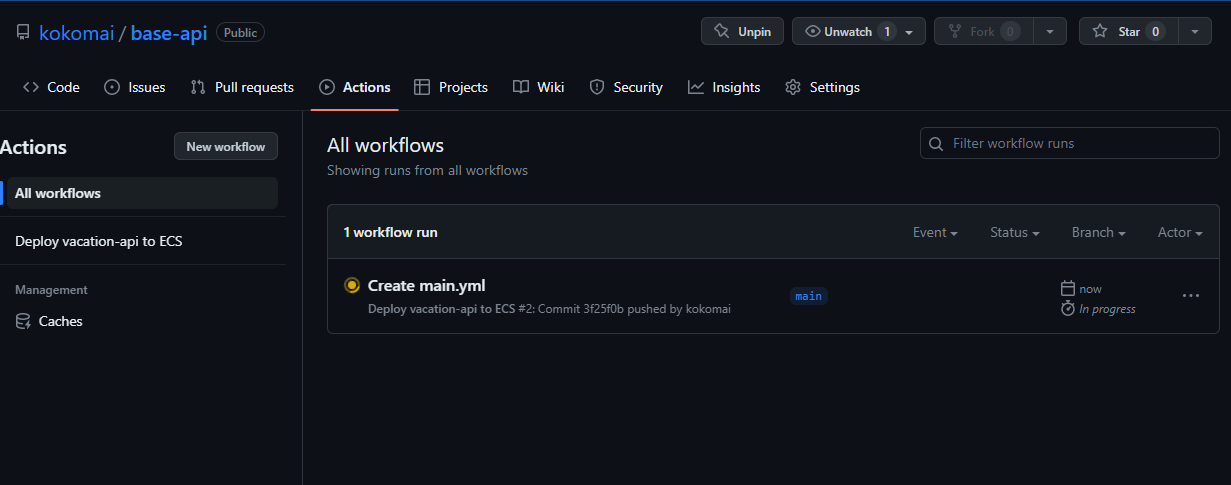Click the Pull requests branch icon

point(198,87)
